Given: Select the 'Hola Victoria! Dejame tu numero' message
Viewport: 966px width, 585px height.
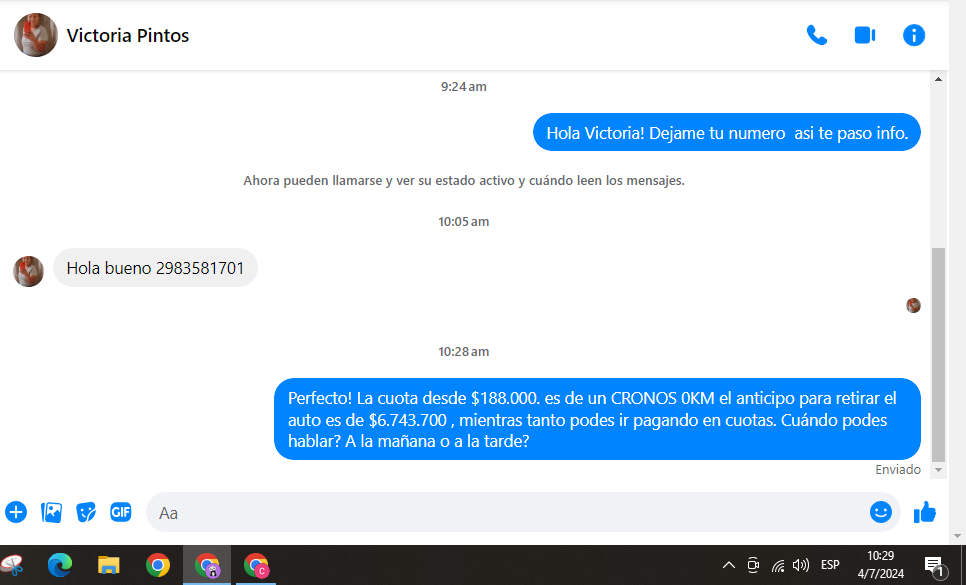Looking at the screenshot, I should click(727, 132).
